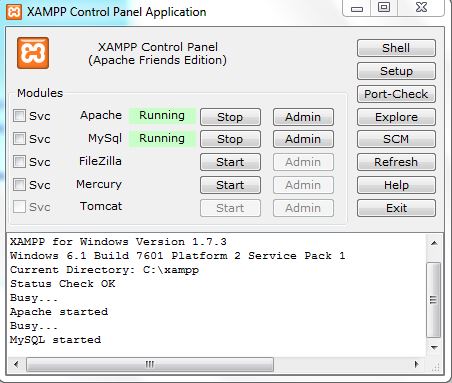Click the Tomcat Svc checkbox
The width and height of the screenshot is (452, 383).
(19, 207)
